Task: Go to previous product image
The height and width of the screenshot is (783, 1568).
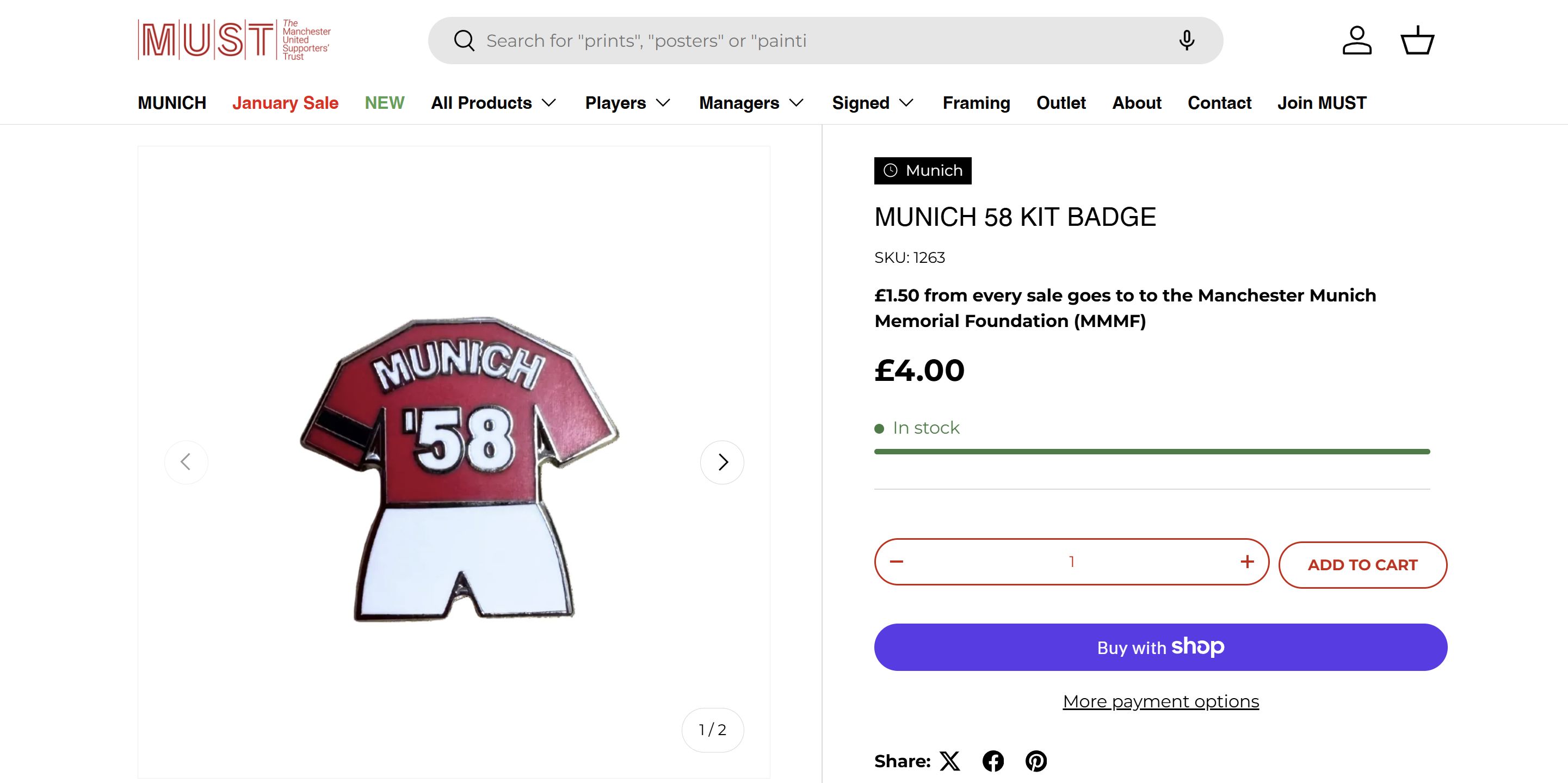Action: pos(186,462)
